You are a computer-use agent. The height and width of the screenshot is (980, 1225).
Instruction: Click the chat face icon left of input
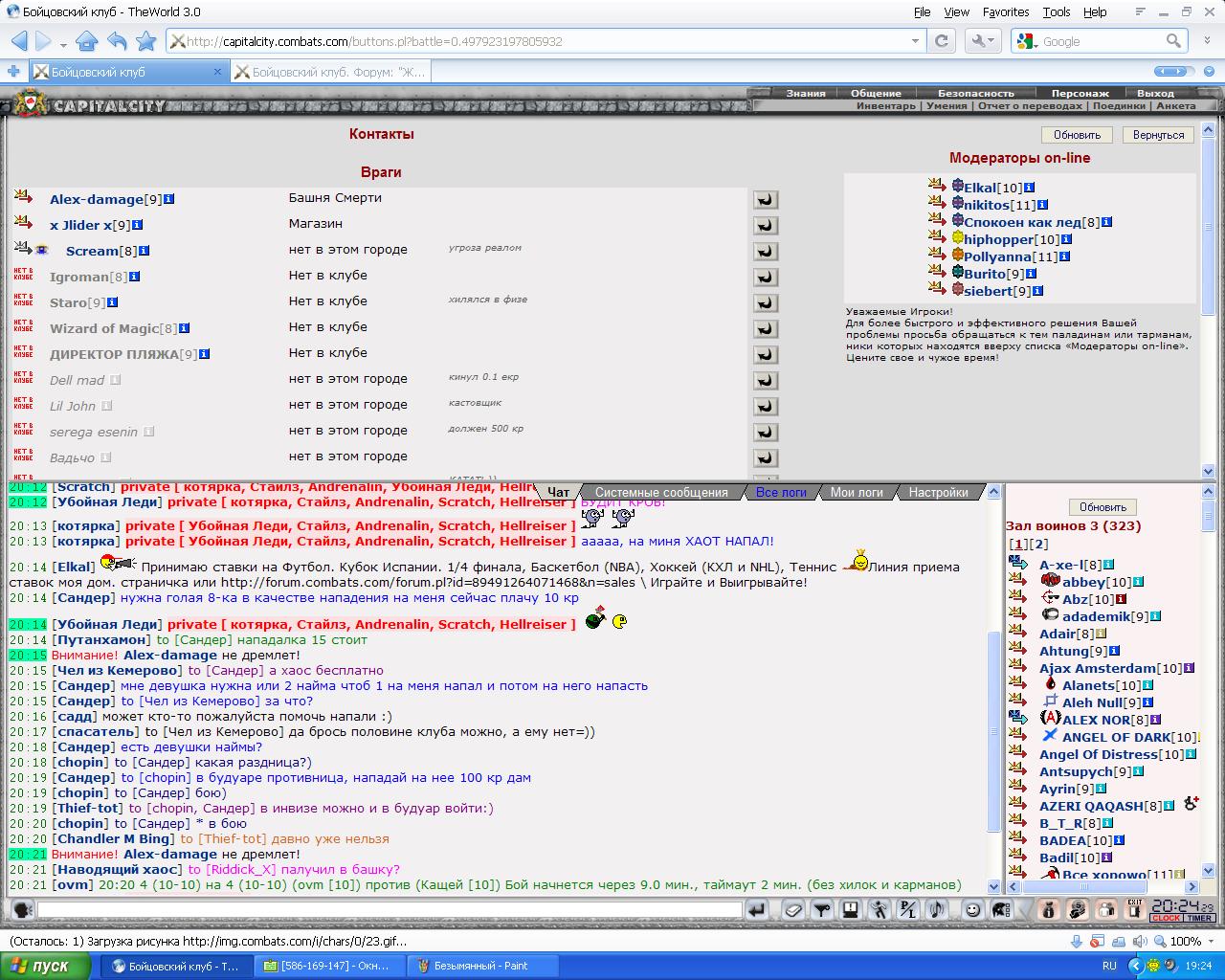22,910
